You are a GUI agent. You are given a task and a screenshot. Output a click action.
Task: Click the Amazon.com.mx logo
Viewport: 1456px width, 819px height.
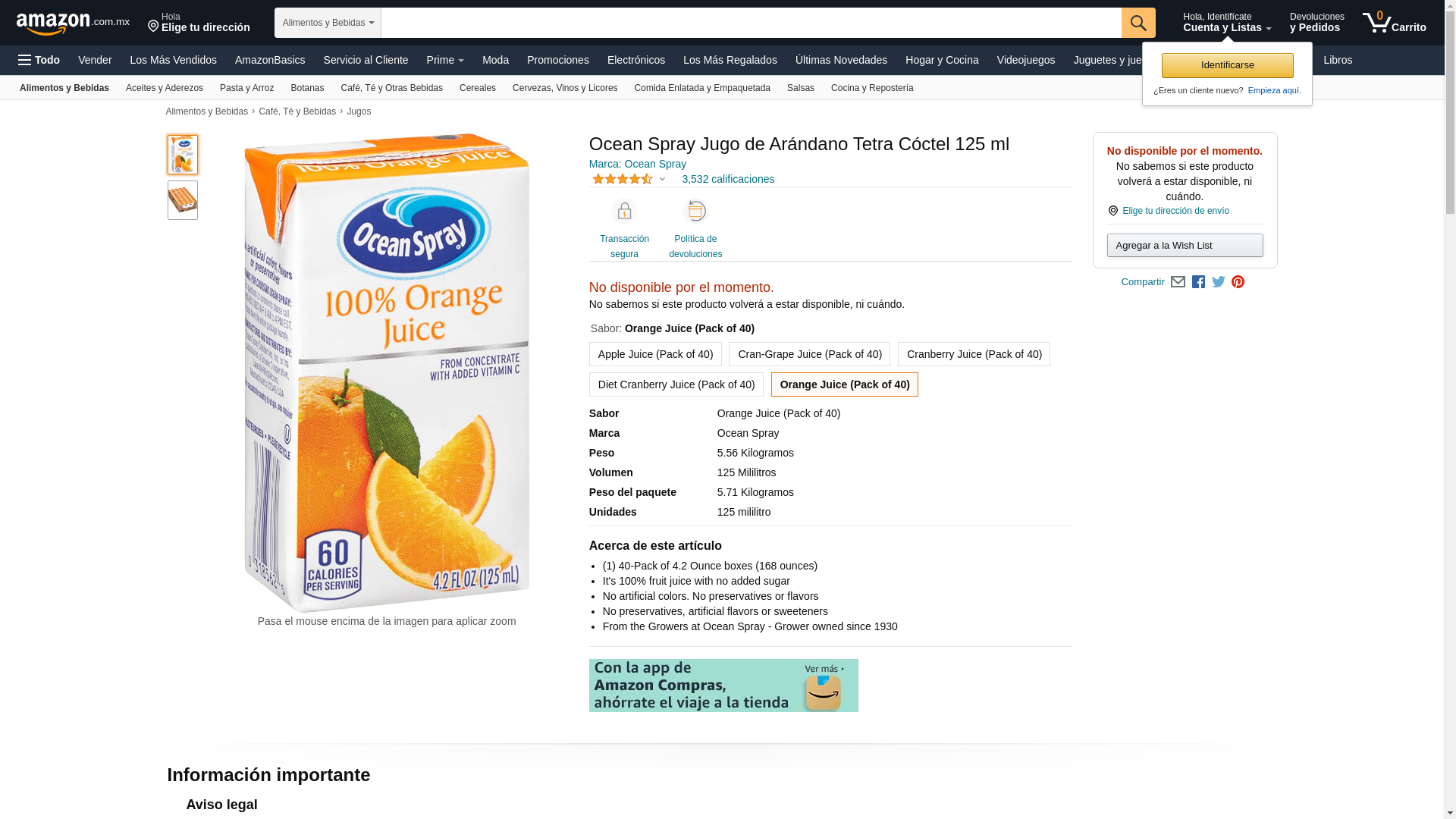pyautogui.click(x=73, y=24)
